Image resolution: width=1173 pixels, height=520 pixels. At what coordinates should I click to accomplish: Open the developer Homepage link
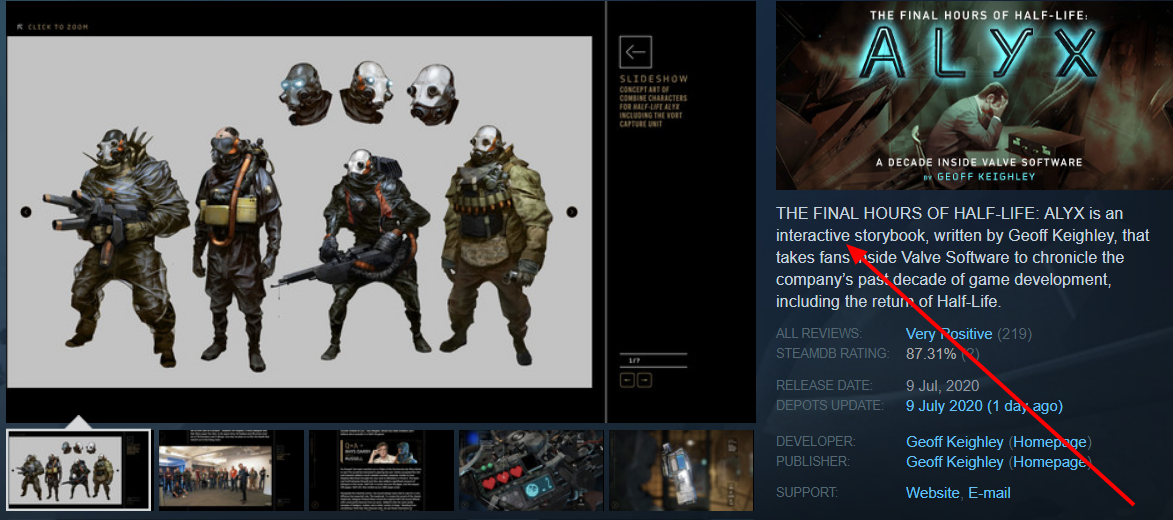(x=1050, y=442)
